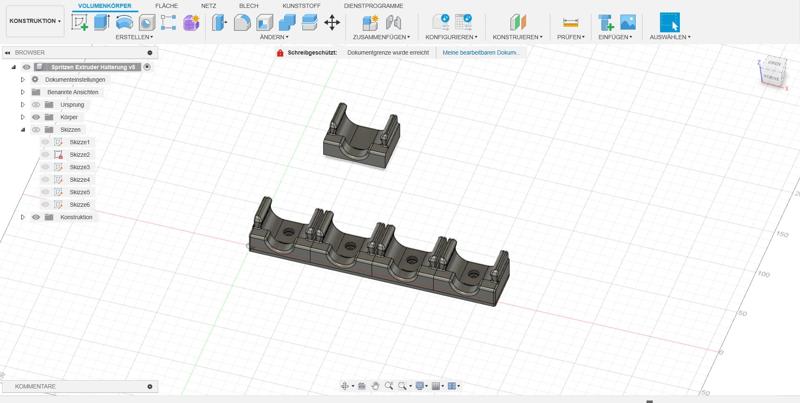Click the ViewCube orientation cube

tap(772, 71)
